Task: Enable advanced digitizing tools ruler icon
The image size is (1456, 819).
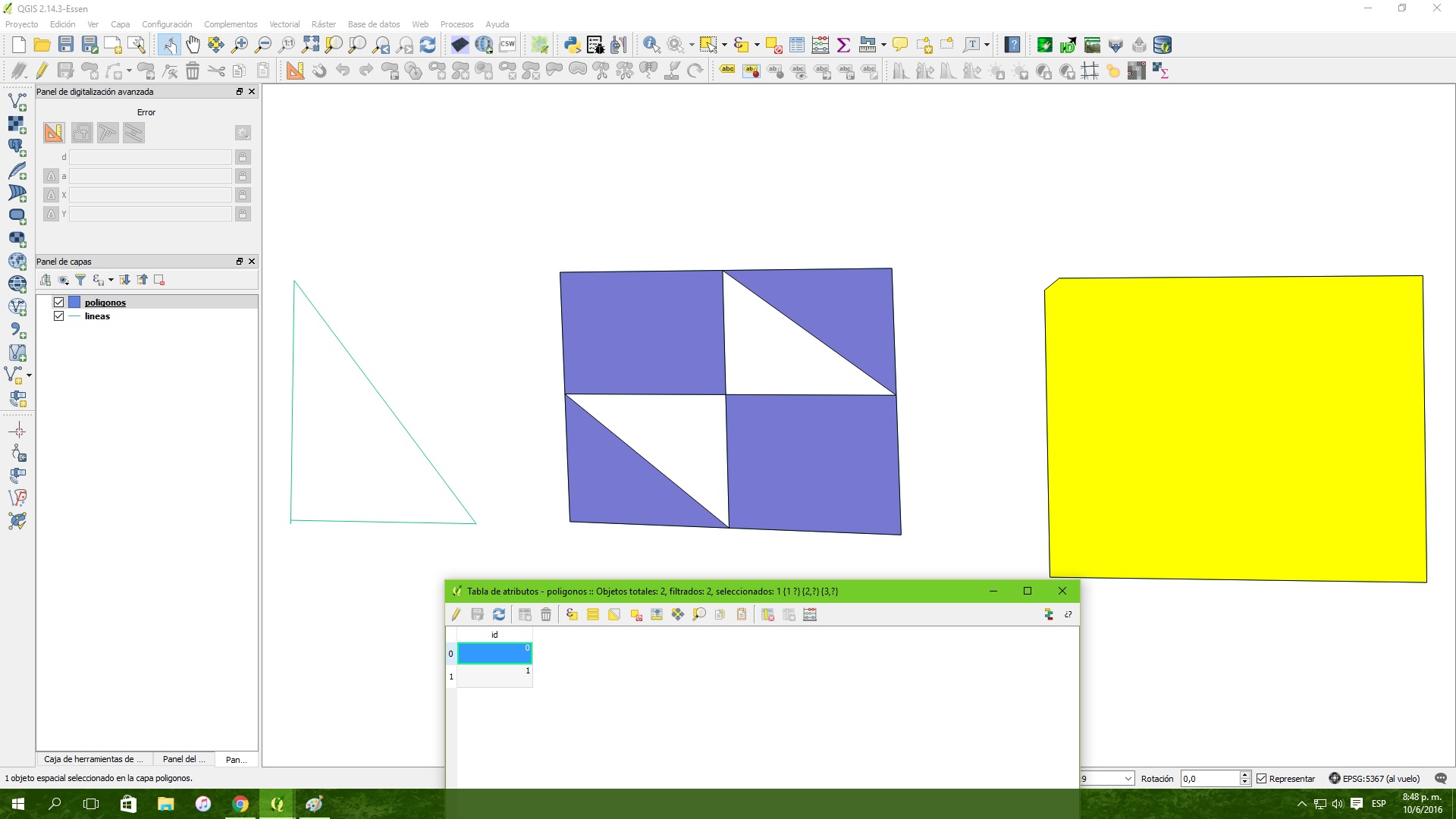Action: pyautogui.click(x=295, y=71)
